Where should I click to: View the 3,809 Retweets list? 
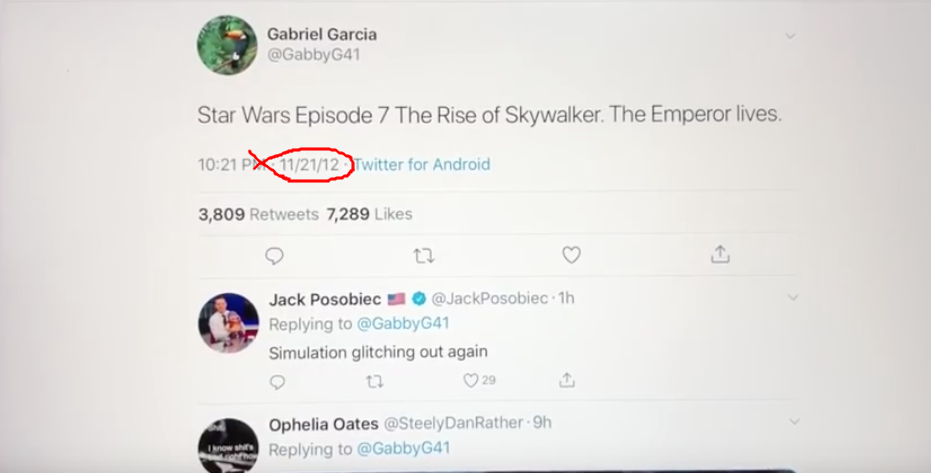258,214
